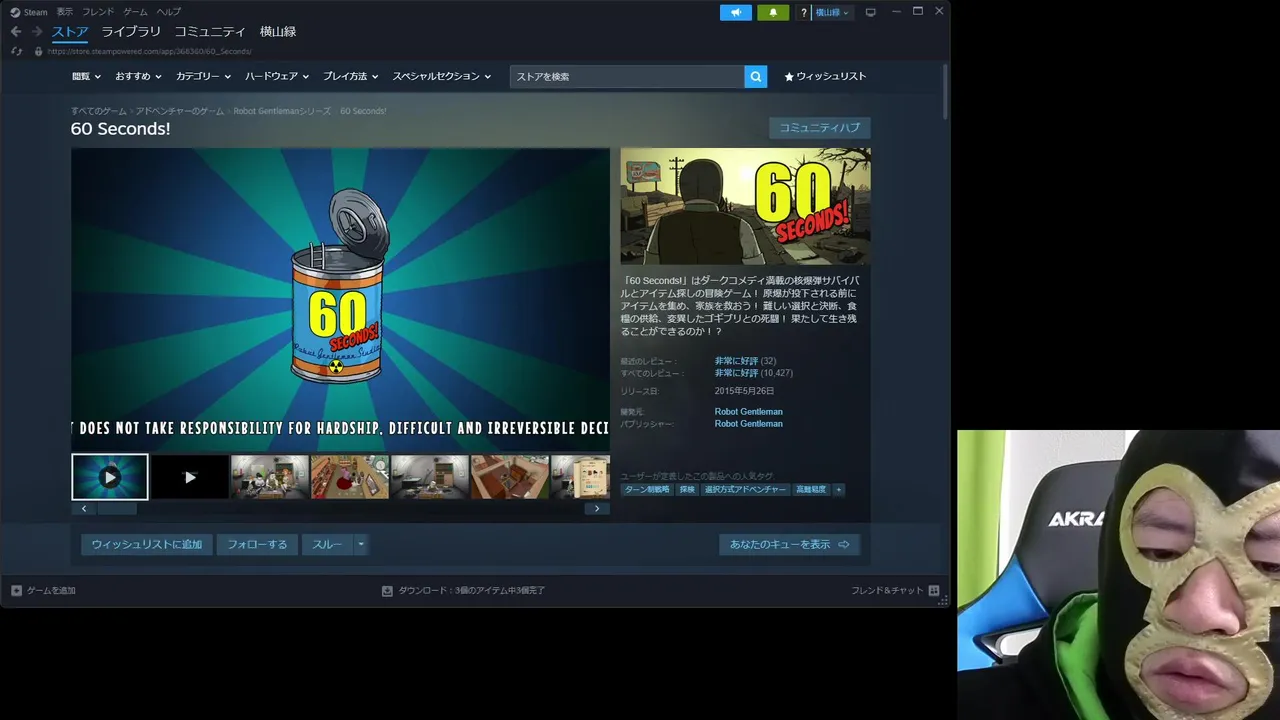
Task: Open the 横山緑 profile tab
Action: pyautogui.click(x=278, y=32)
